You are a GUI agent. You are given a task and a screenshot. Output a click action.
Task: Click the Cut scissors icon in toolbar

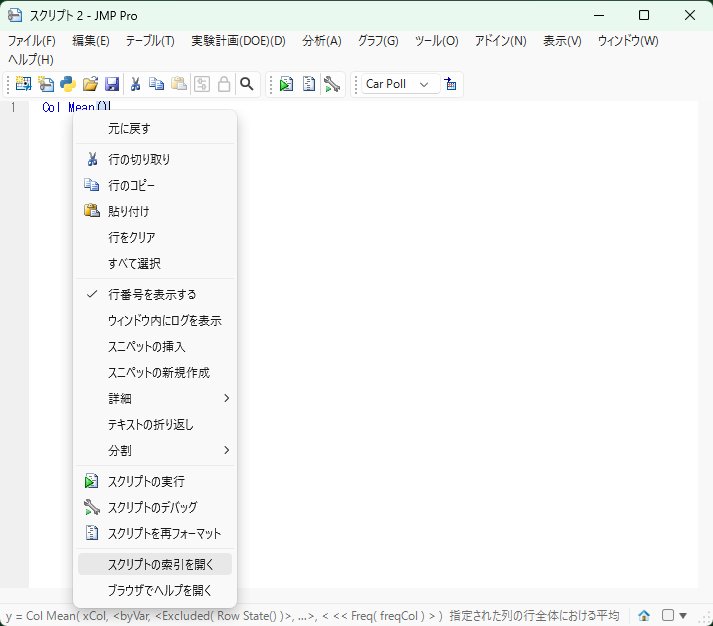[x=135, y=84]
